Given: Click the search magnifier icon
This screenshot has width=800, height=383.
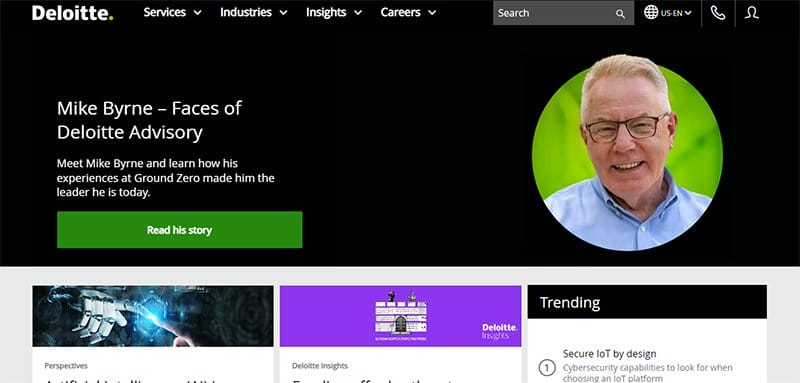Looking at the screenshot, I should tap(620, 14).
